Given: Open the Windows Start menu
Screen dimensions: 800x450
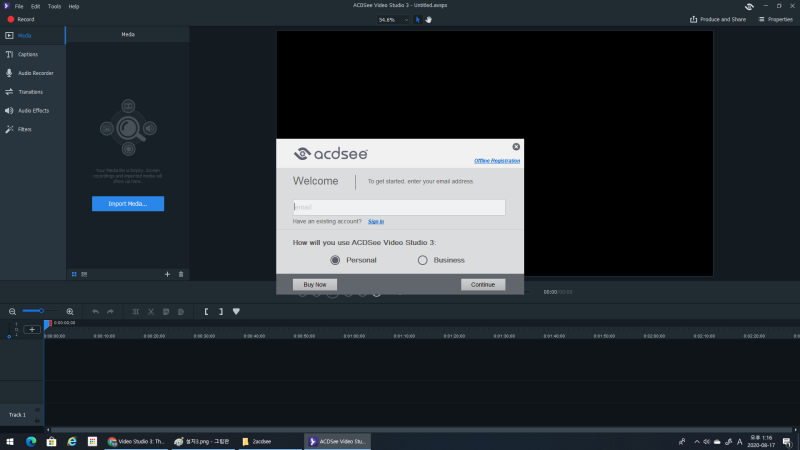Looking at the screenshot, I should [10, 441].
